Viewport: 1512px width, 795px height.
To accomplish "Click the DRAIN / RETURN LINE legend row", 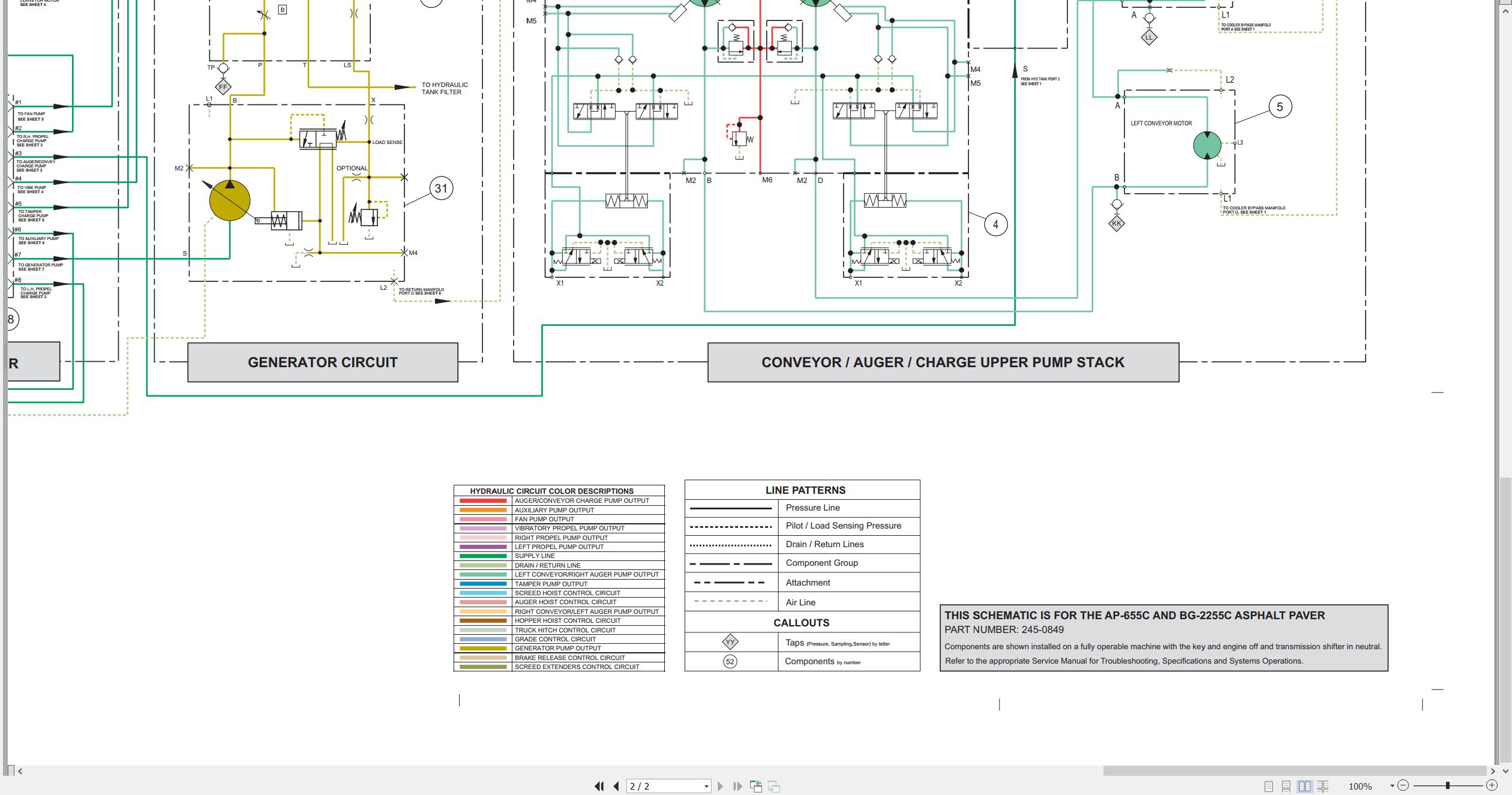I will point(559,565).
